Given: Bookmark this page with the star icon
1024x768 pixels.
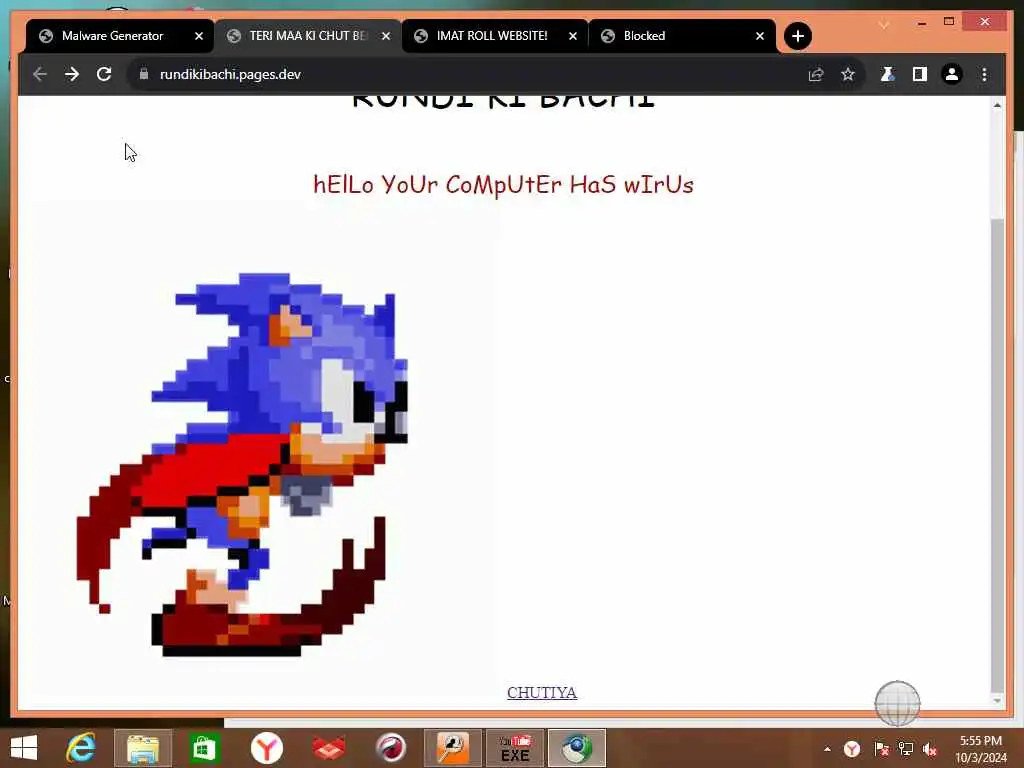Looking at the screenshot, I should [x=848, y=74].
